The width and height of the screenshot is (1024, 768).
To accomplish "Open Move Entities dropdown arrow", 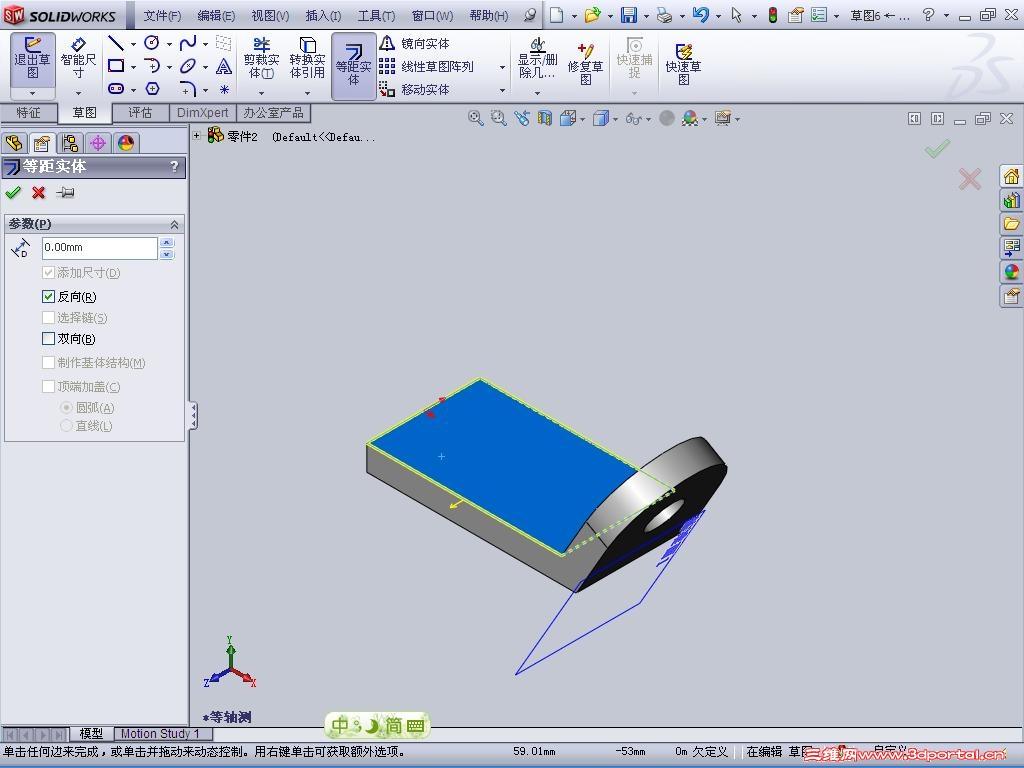I will pos(502,89).
